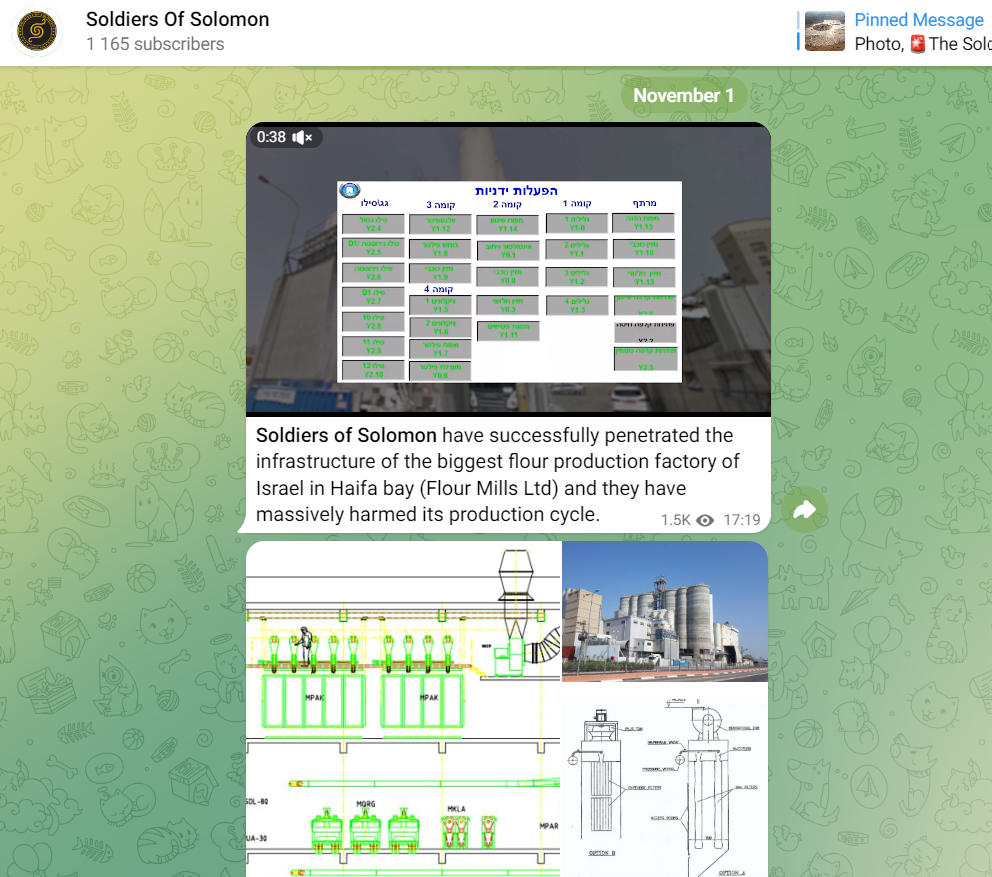This screenshot has height=877, width=992.
Task: Click the 0:38 video duration badge
Action: 271,137
